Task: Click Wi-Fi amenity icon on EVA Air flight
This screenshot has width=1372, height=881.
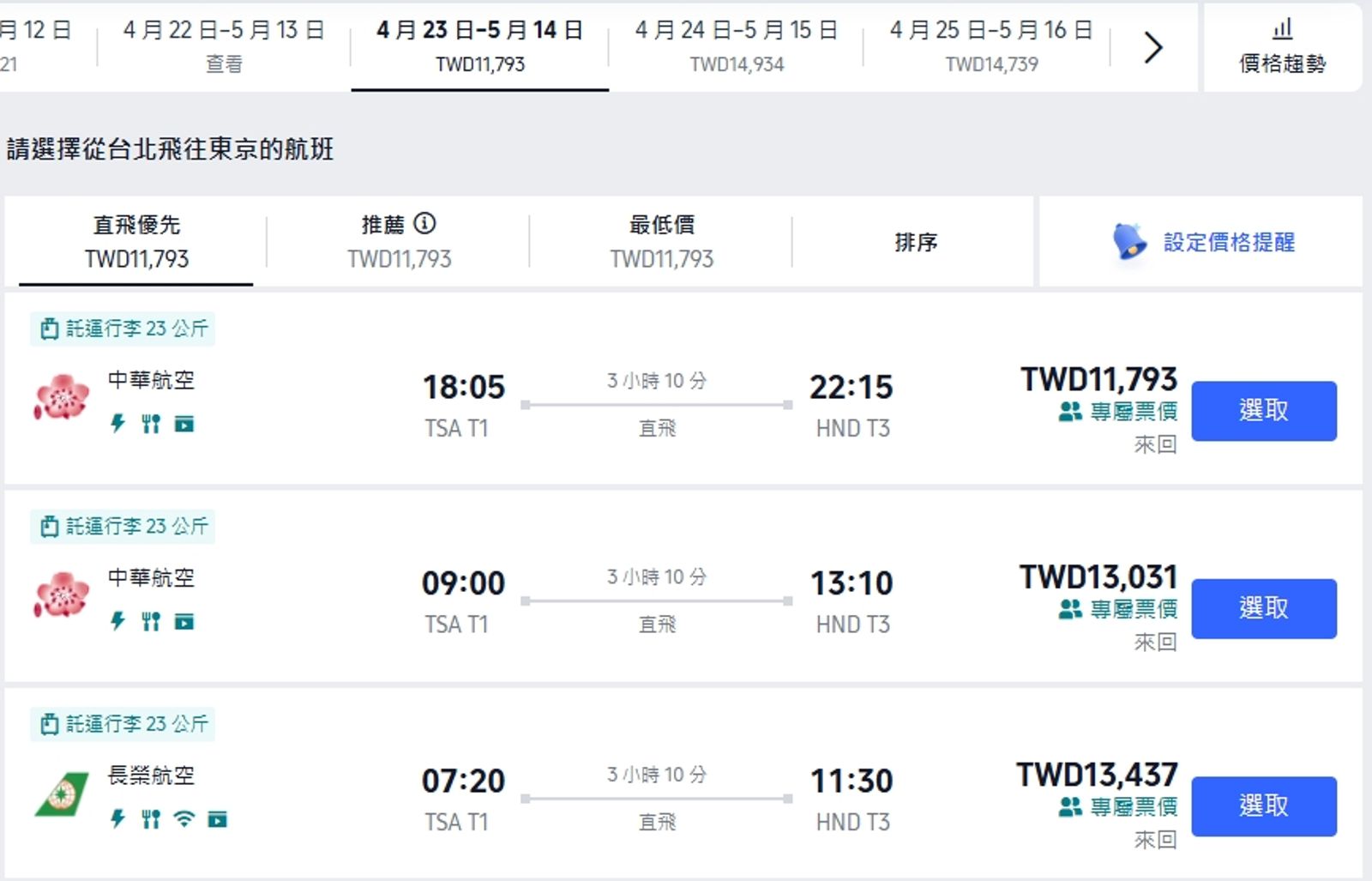Action: point(184,819)
